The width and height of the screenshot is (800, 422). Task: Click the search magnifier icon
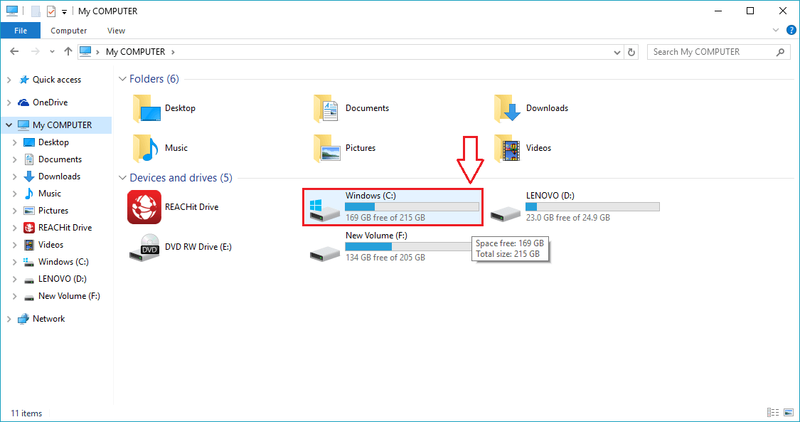click(x=780, y=52)
